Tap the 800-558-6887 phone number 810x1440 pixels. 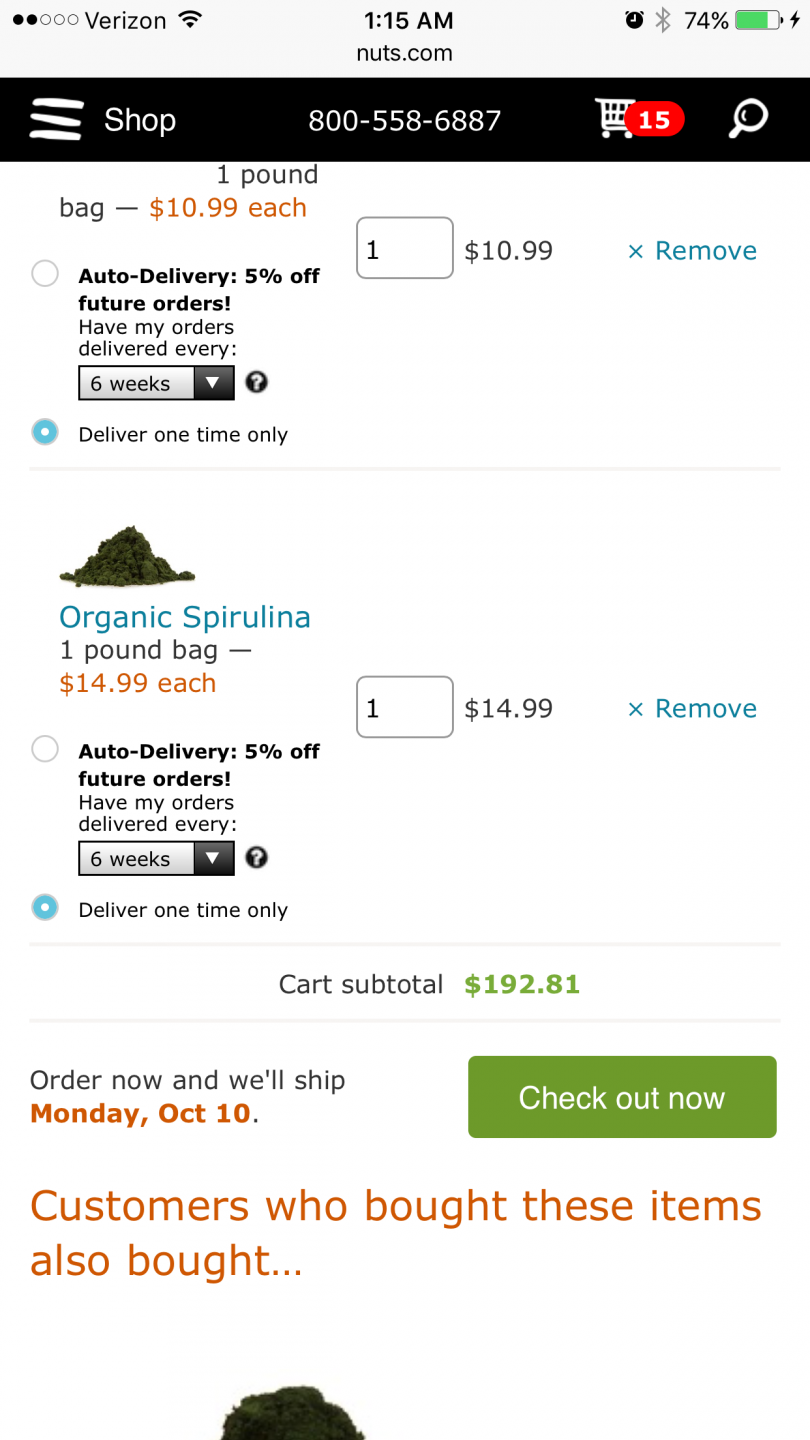[404, 120]
